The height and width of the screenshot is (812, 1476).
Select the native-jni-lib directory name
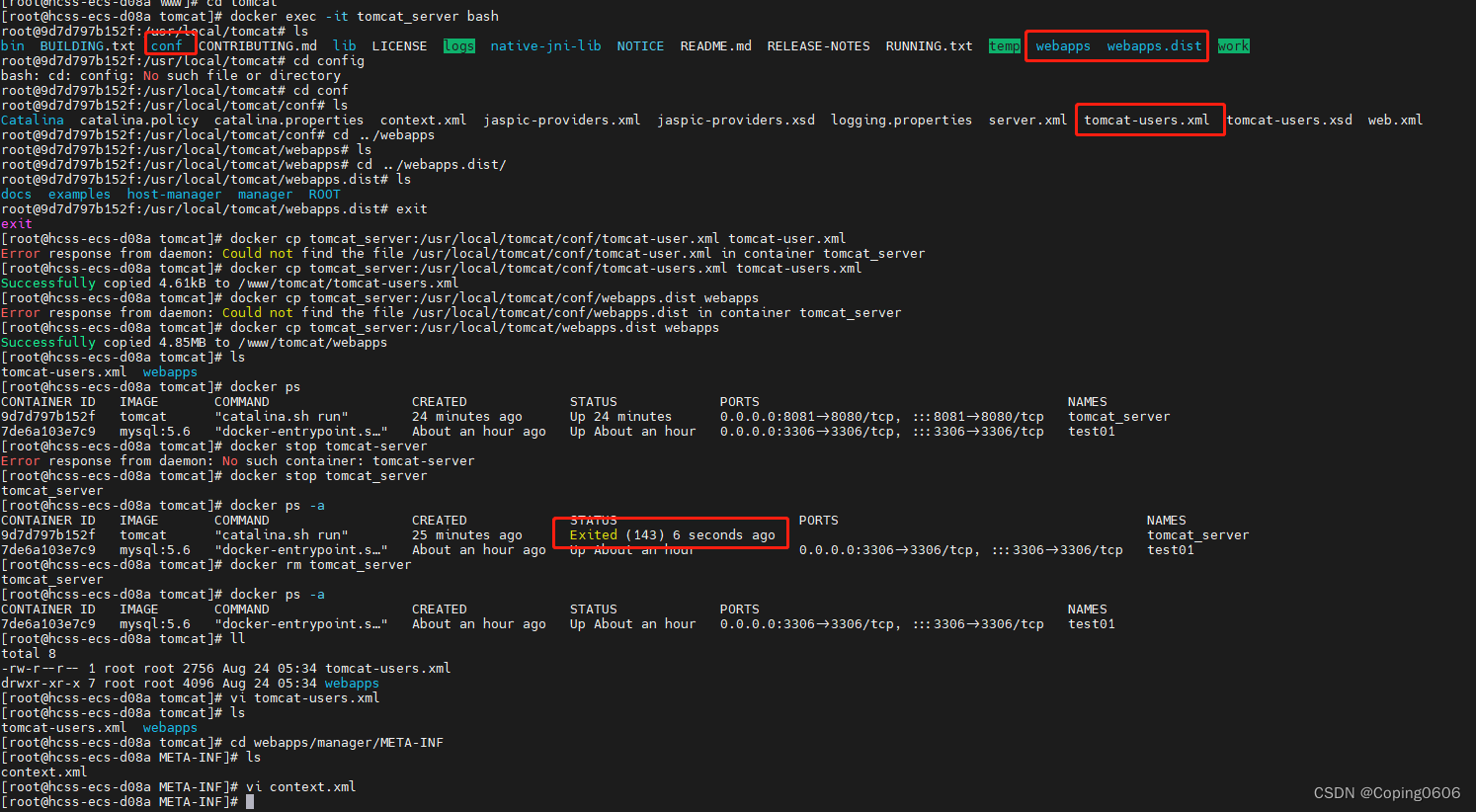(545, 46)
